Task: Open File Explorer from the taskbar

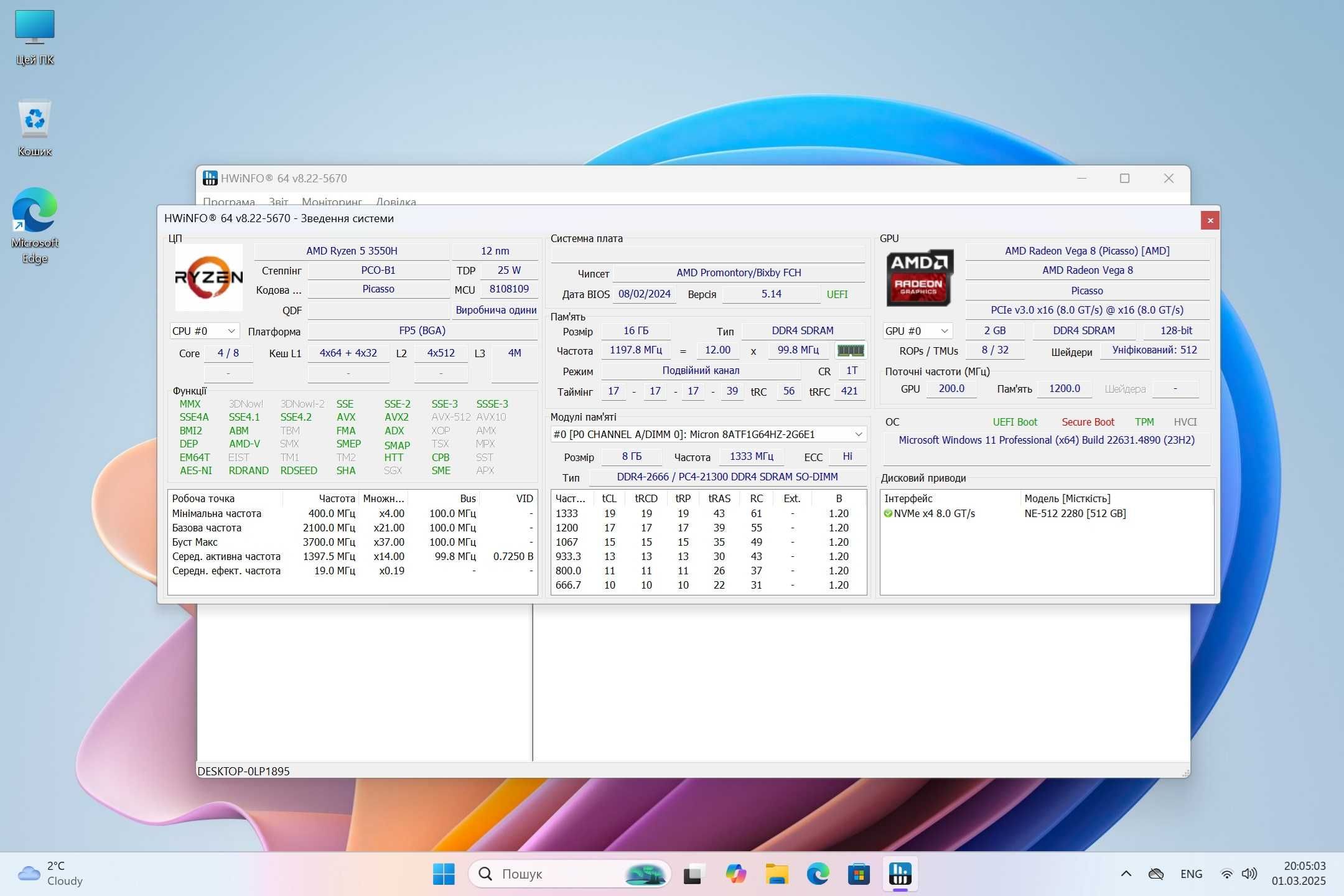Action: (x=777, y=874)
